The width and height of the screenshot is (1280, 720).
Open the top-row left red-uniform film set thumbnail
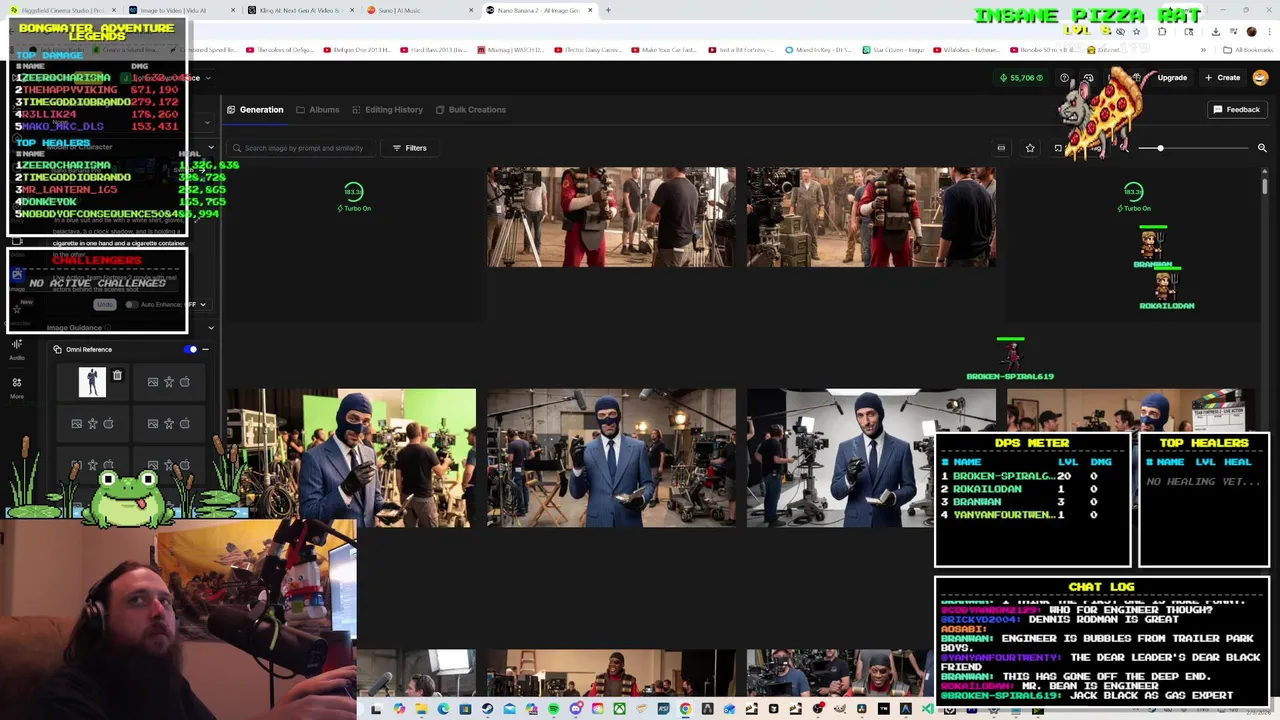tap(611, 217)
